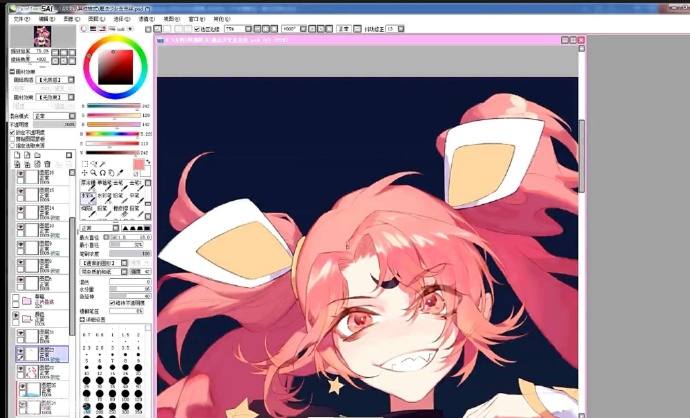The image size is (690, 418).
Task: Select the lasso selection tool
Action: click(94, 164)
